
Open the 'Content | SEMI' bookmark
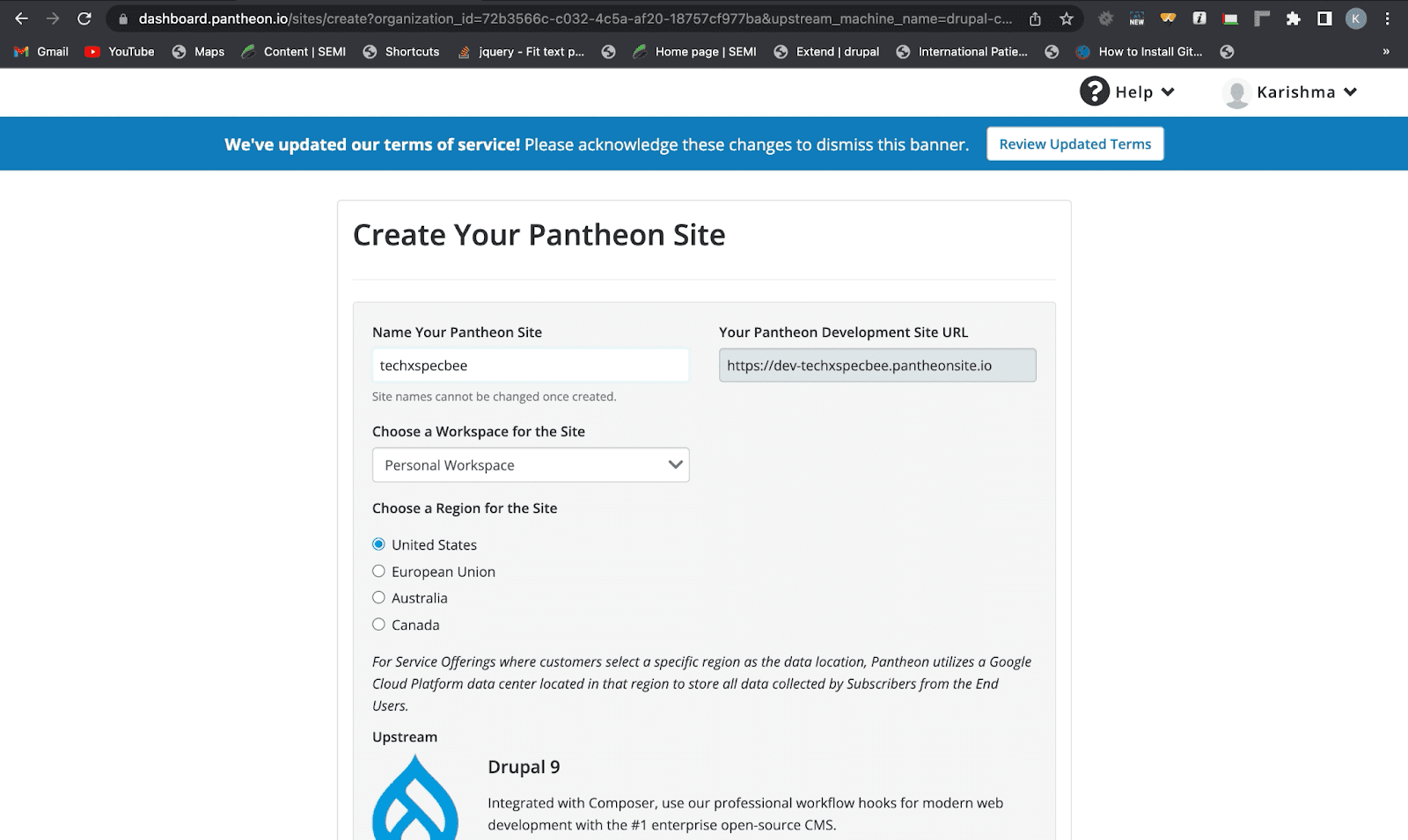point(294,52)
